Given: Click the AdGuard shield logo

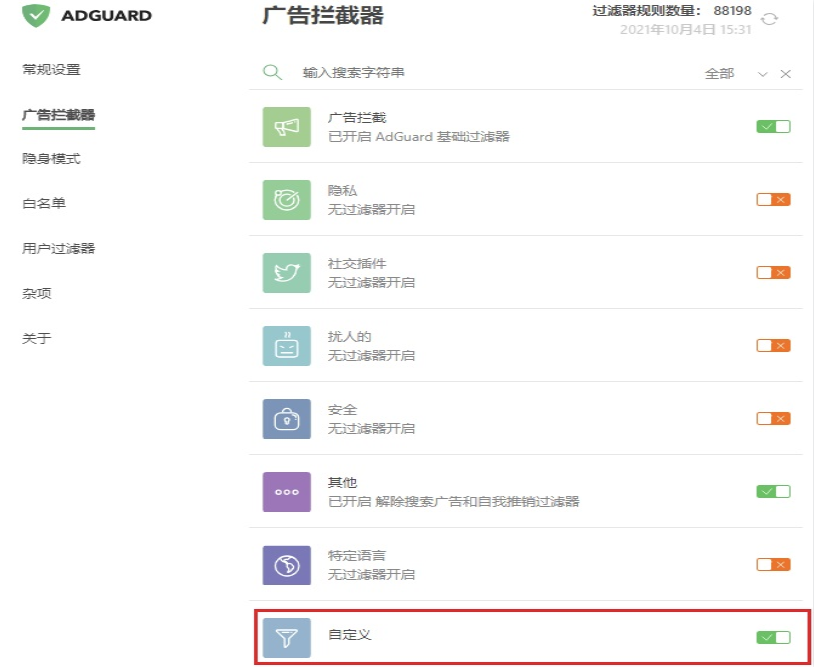Looking at the screenshot, I should tap(36, 15).
